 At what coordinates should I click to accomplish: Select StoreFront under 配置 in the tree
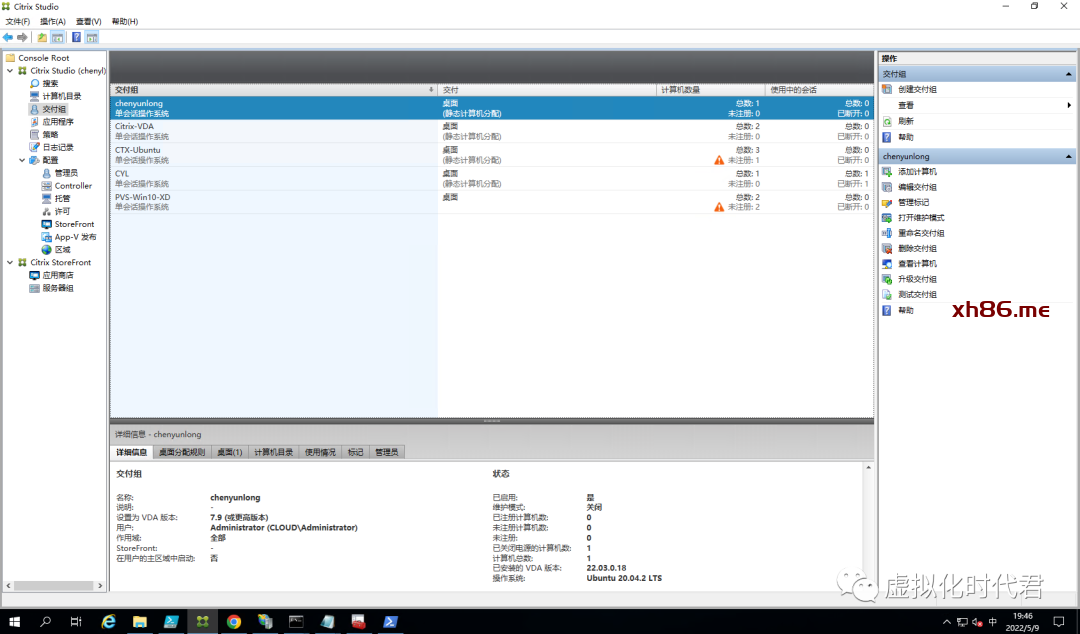pyautogui.click(x=74, y=224)
